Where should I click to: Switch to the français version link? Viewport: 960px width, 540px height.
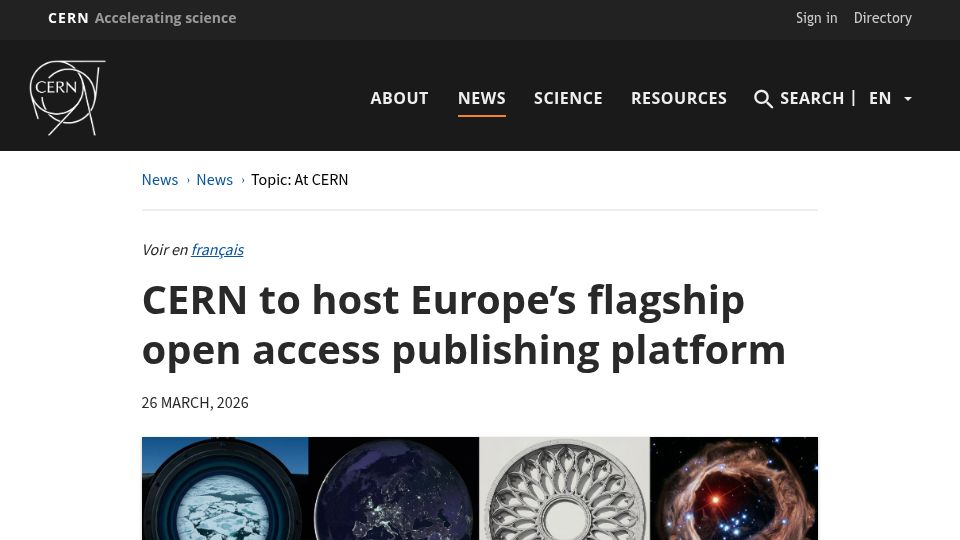(217, 250)
